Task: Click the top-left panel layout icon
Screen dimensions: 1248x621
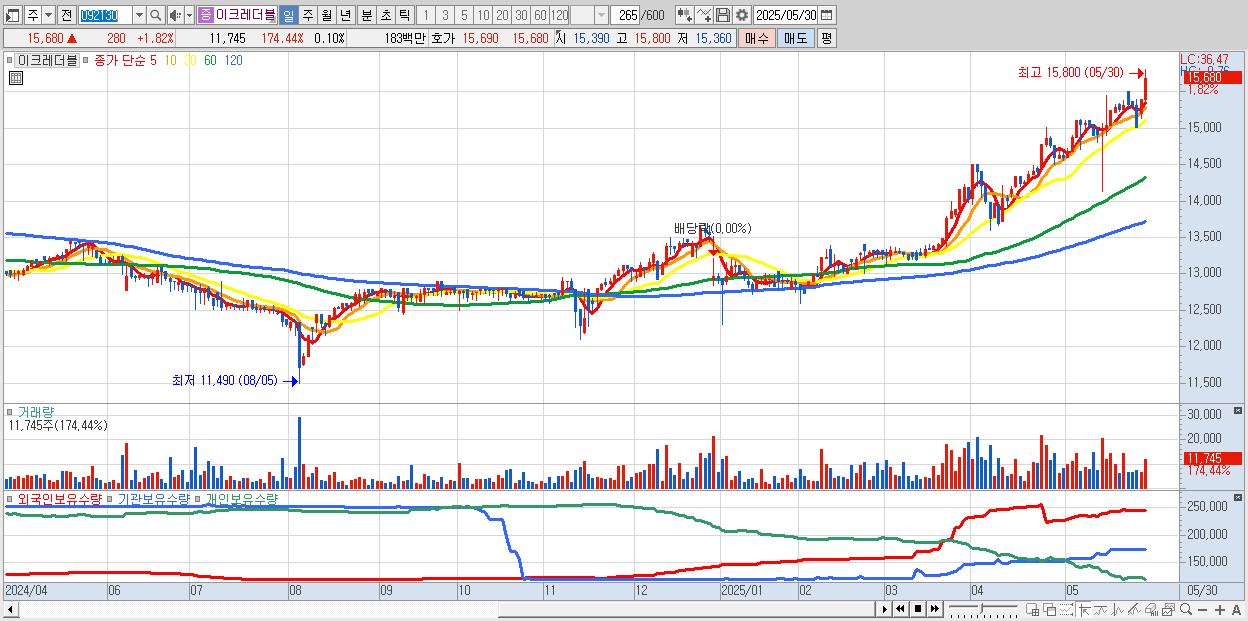Action: point(12,15)
